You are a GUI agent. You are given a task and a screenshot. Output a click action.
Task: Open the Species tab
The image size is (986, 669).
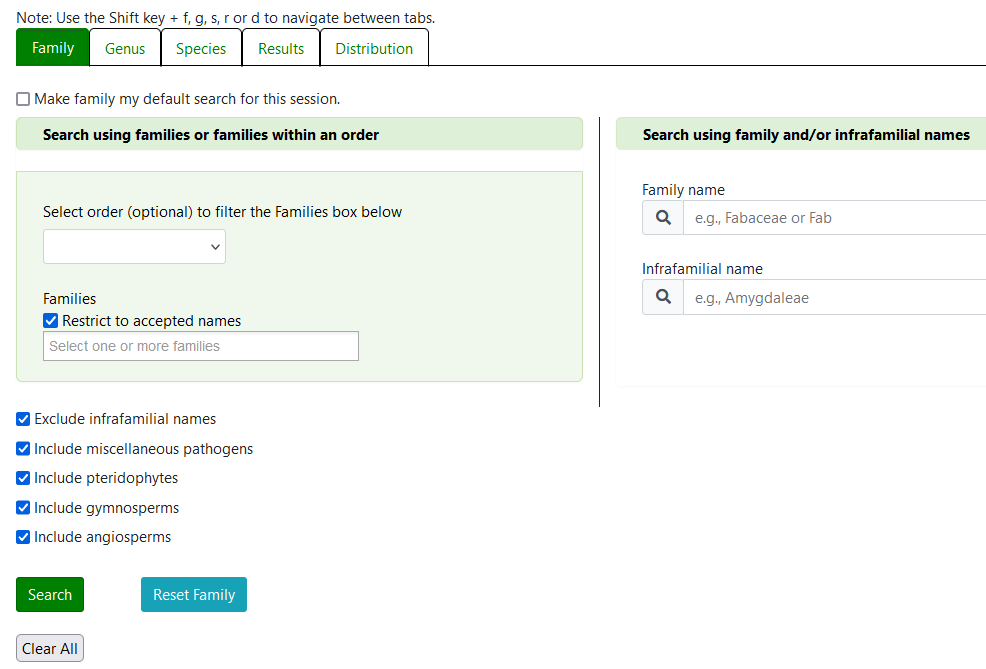point(201,48)
